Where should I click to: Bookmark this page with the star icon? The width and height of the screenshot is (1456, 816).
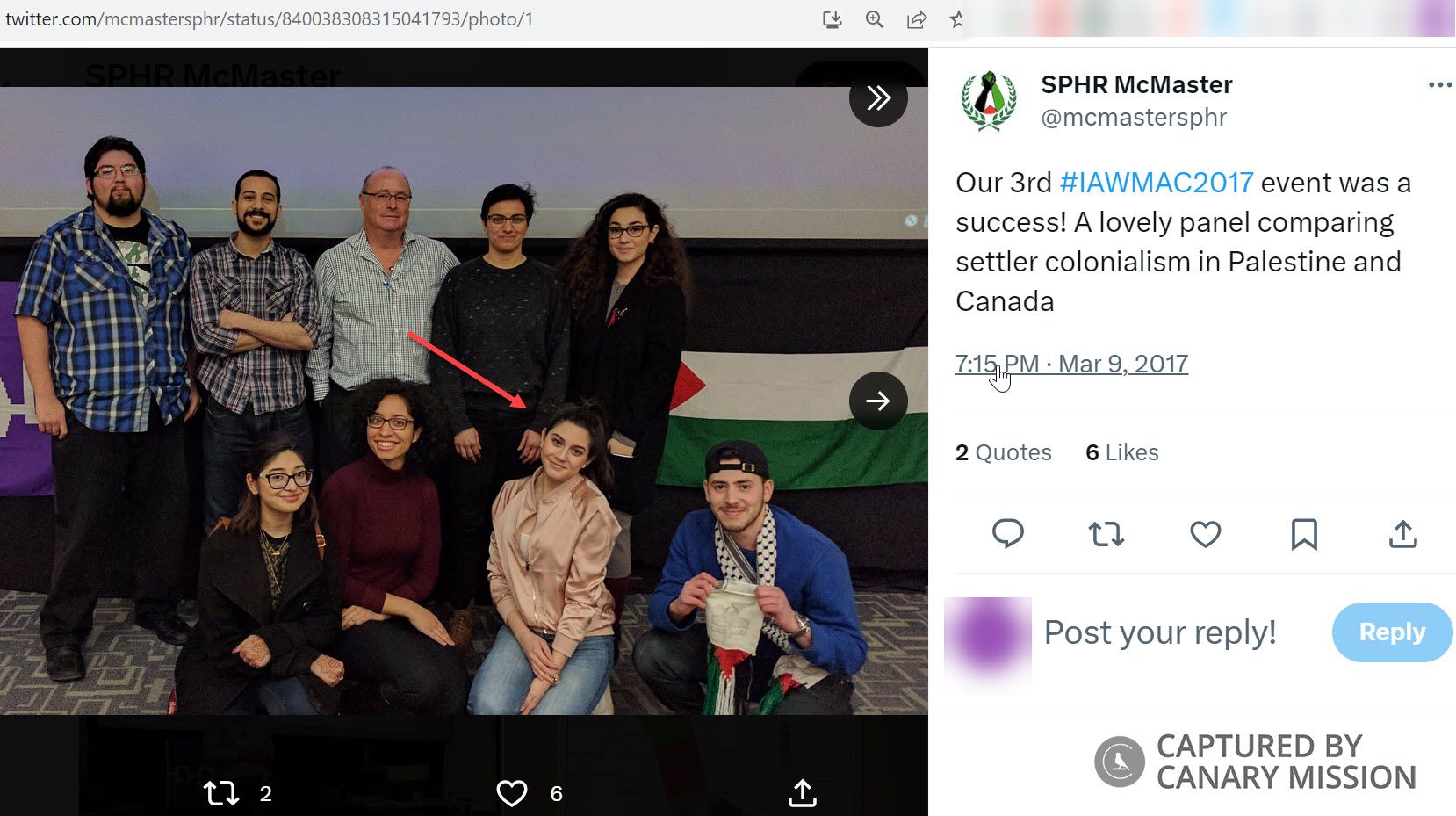point(955,19)
